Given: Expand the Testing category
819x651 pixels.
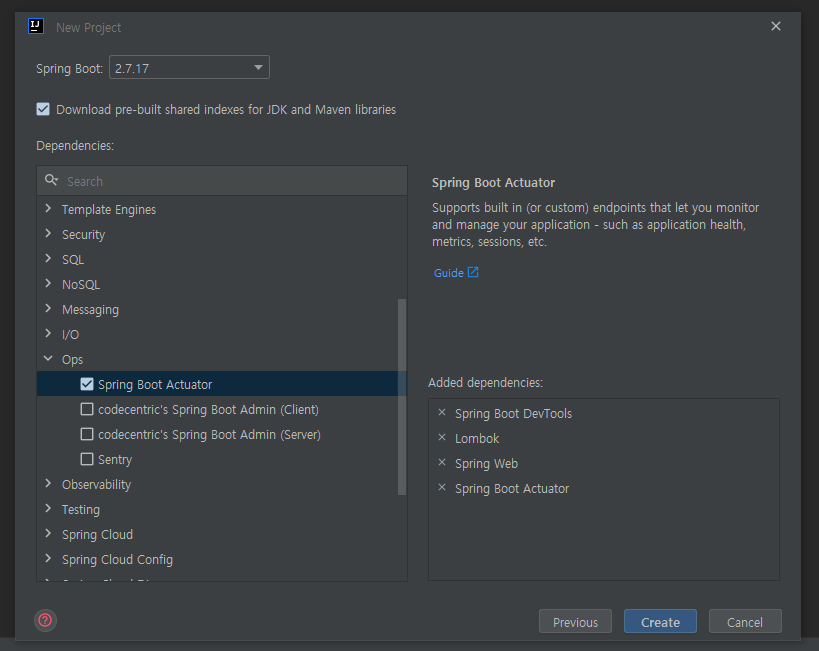Looking at the screenshot, I should pyautogui.click(x=49, y=509).
